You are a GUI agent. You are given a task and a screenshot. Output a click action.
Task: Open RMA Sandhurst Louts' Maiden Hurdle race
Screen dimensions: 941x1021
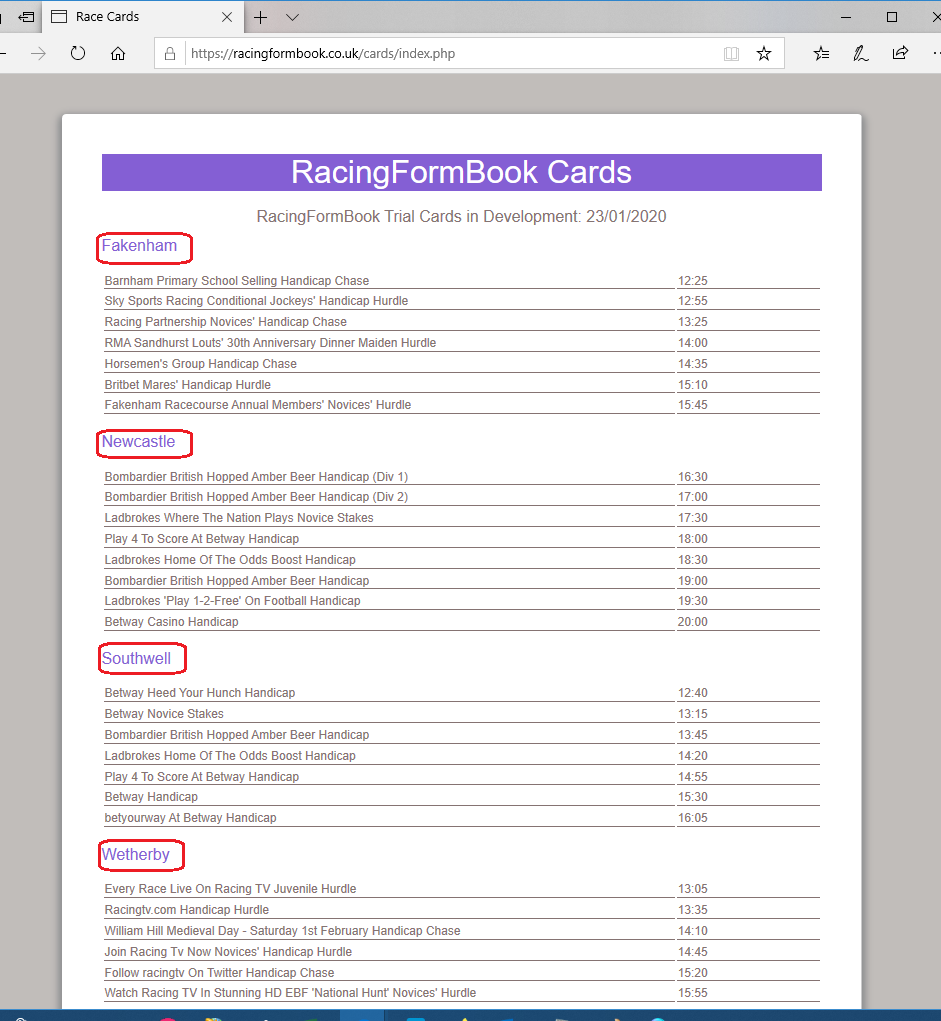click(270, 343)
